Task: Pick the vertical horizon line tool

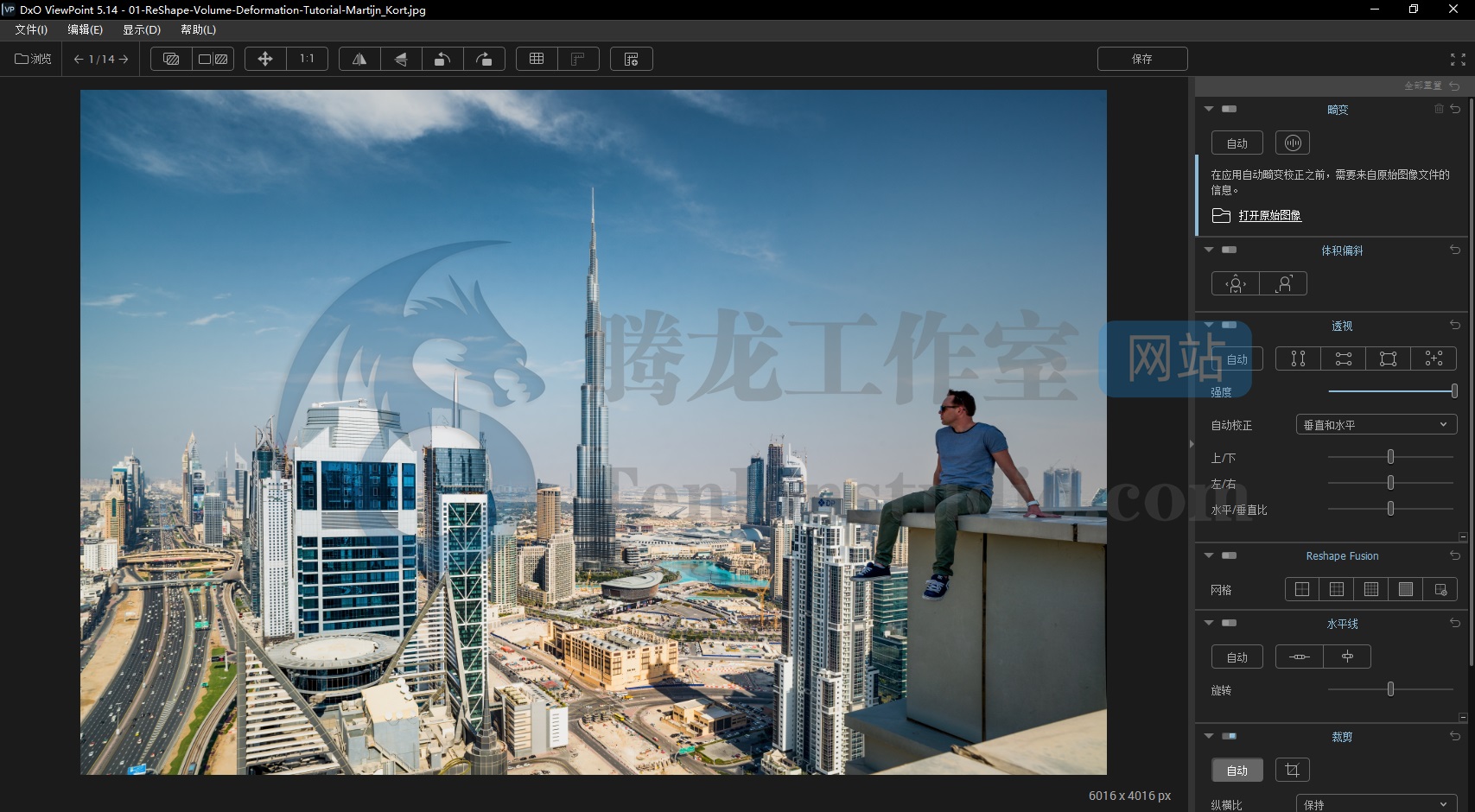Action: [x=1347, y=657]
